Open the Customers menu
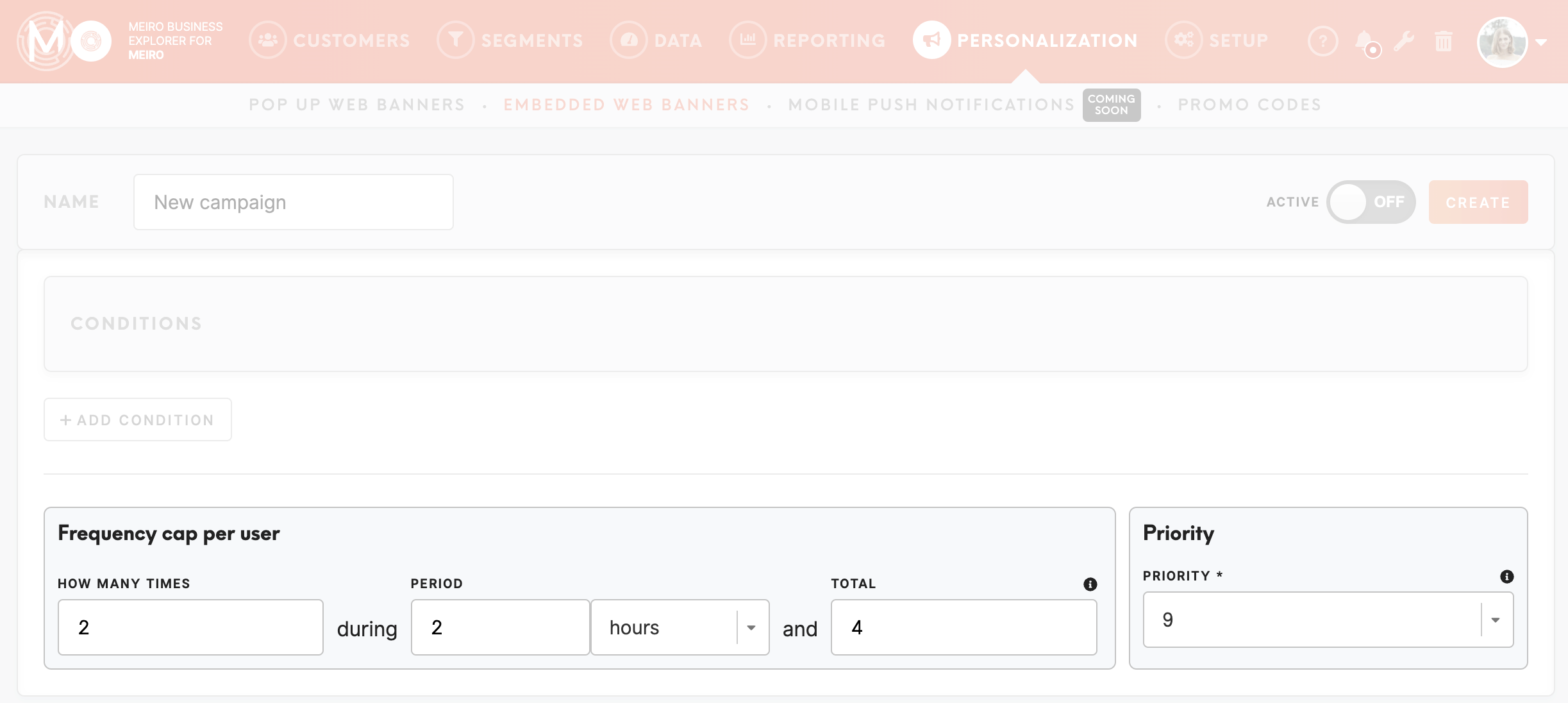The image size is (1568, 703). click(329, 40)
